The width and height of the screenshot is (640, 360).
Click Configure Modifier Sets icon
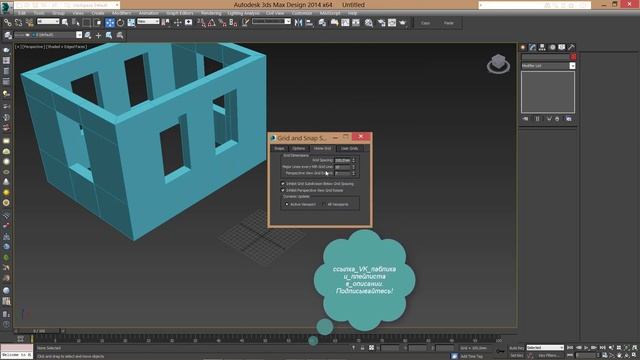(x=569, y=119)
